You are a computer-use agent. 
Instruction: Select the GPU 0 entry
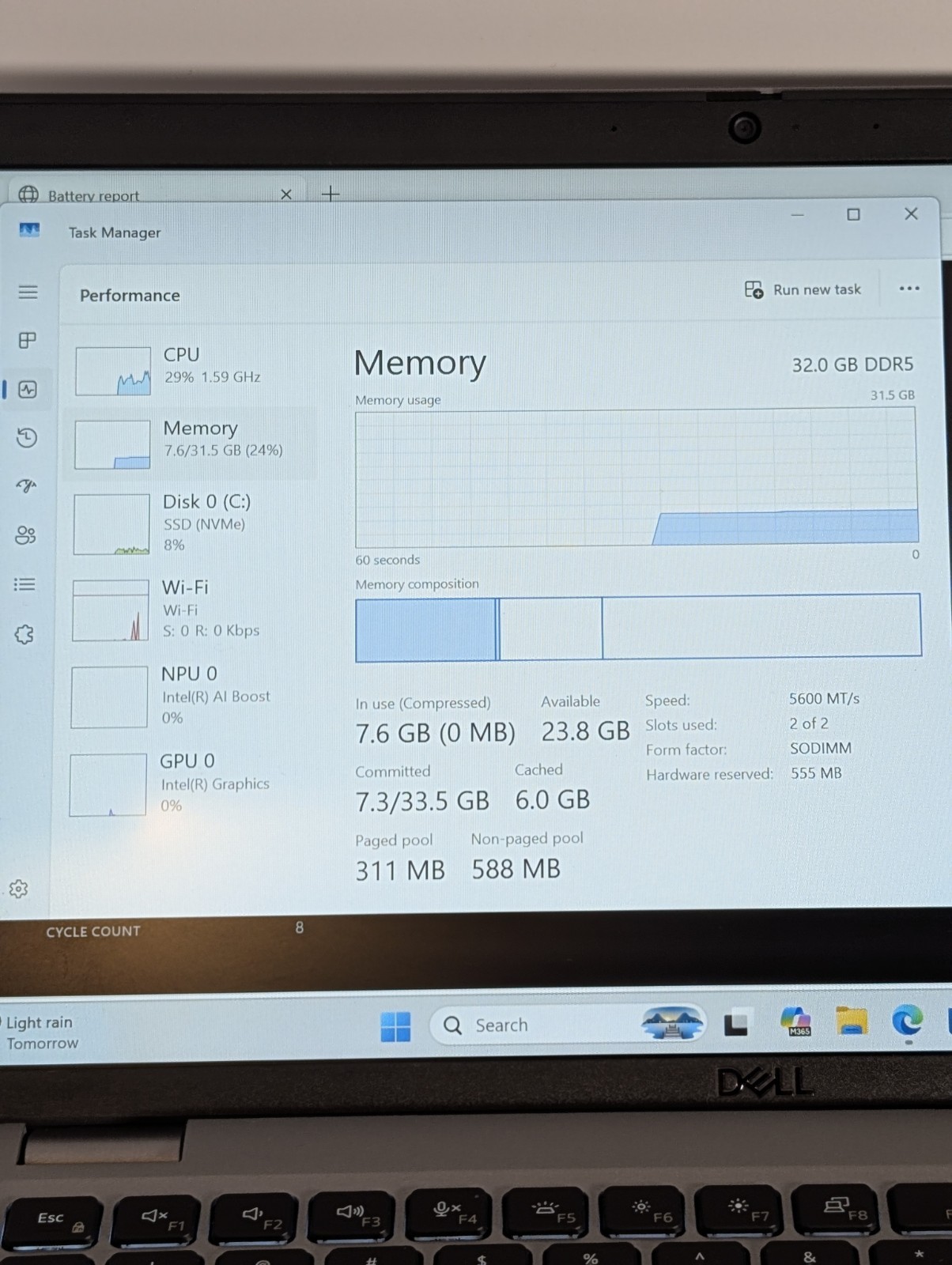tap(190, 783)
